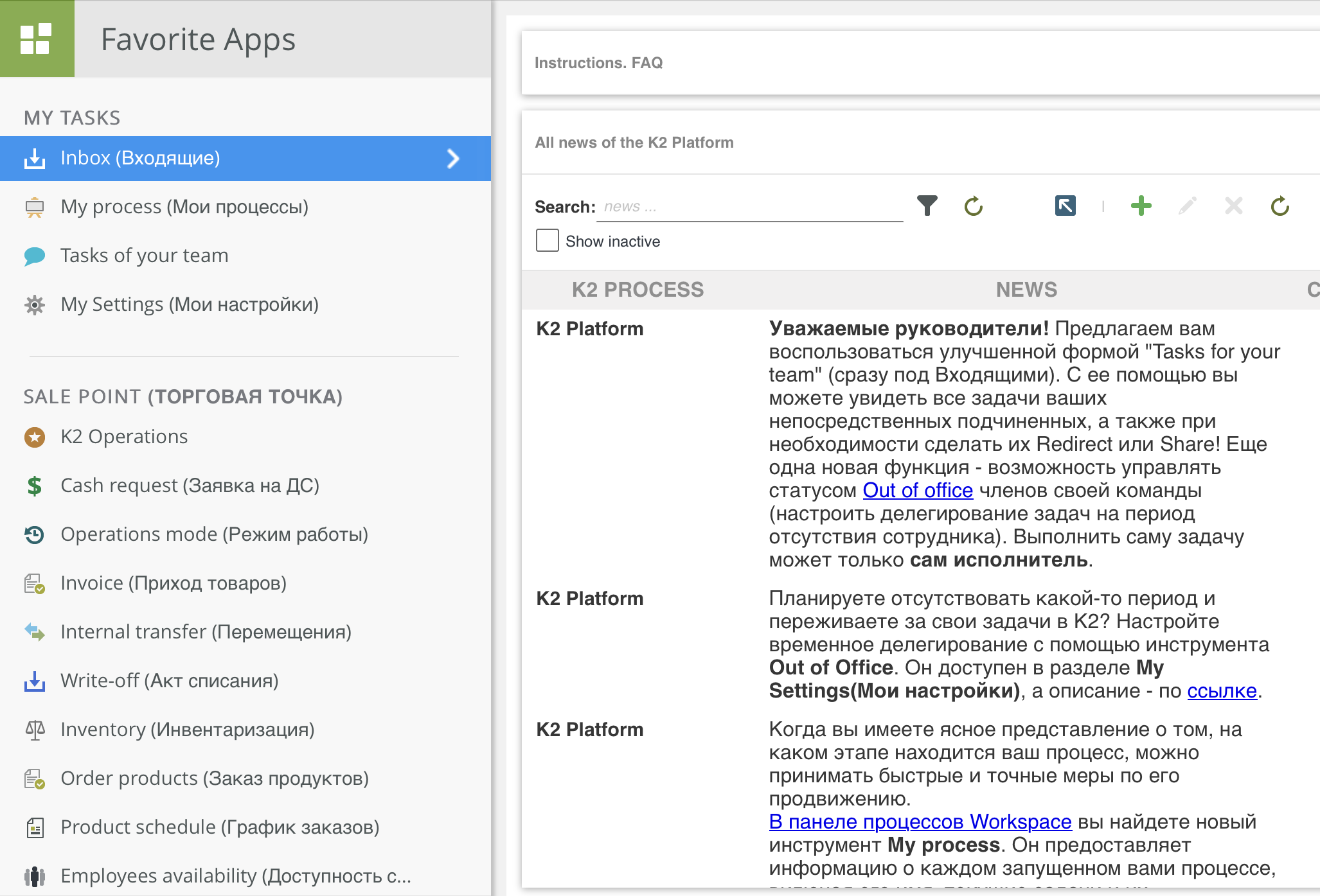
Task: Select K2 Platform row about Когда вы имеете
Action: (590, 730)
